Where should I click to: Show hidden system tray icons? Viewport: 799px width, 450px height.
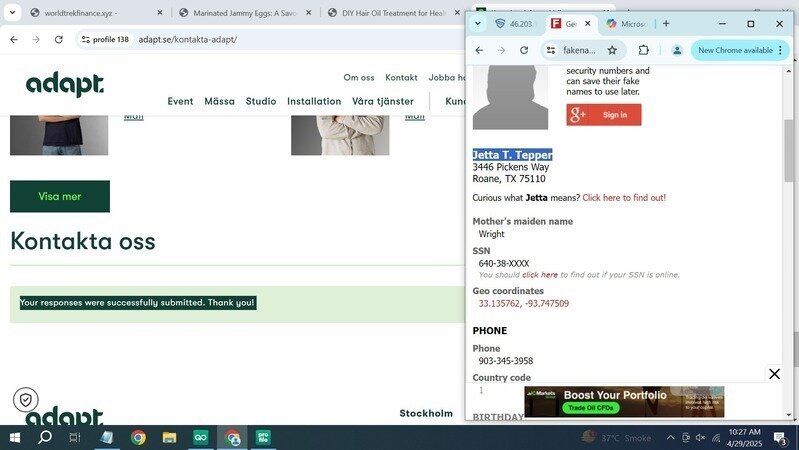[x=671, y=438]
